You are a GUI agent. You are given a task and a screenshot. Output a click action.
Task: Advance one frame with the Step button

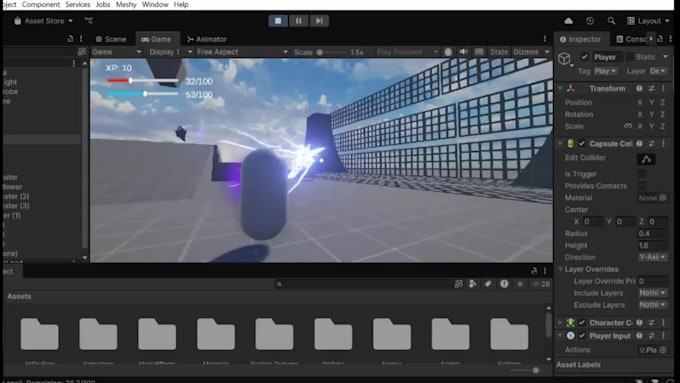(x=319, y=21)
